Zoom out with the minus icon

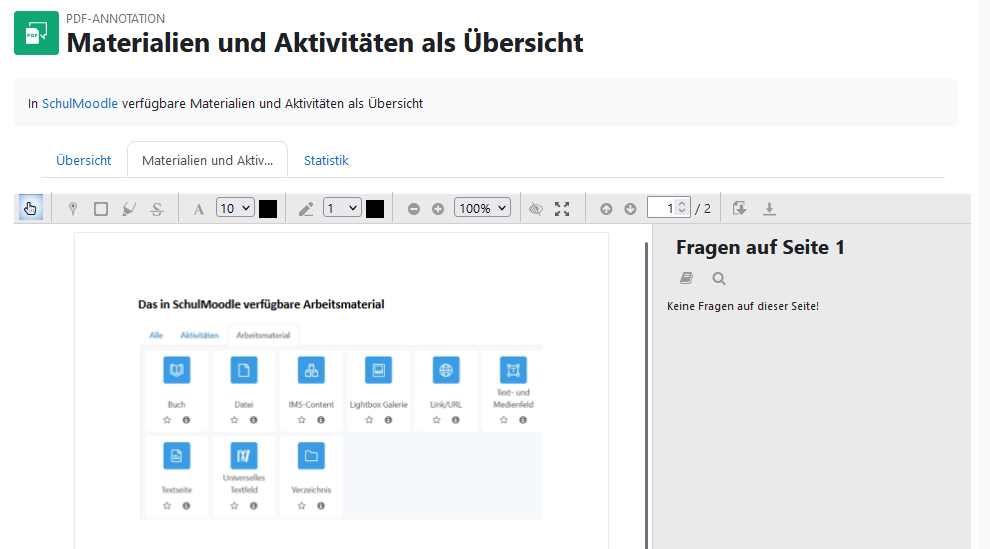click(414, 209)
